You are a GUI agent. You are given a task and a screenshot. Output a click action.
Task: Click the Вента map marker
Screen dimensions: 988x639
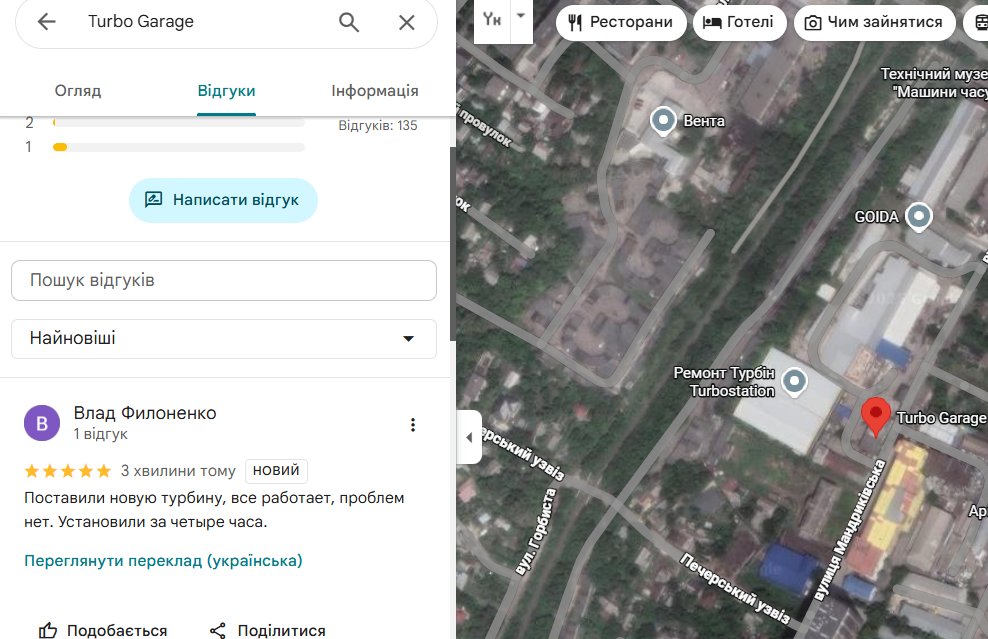click(x=663, y=120)
